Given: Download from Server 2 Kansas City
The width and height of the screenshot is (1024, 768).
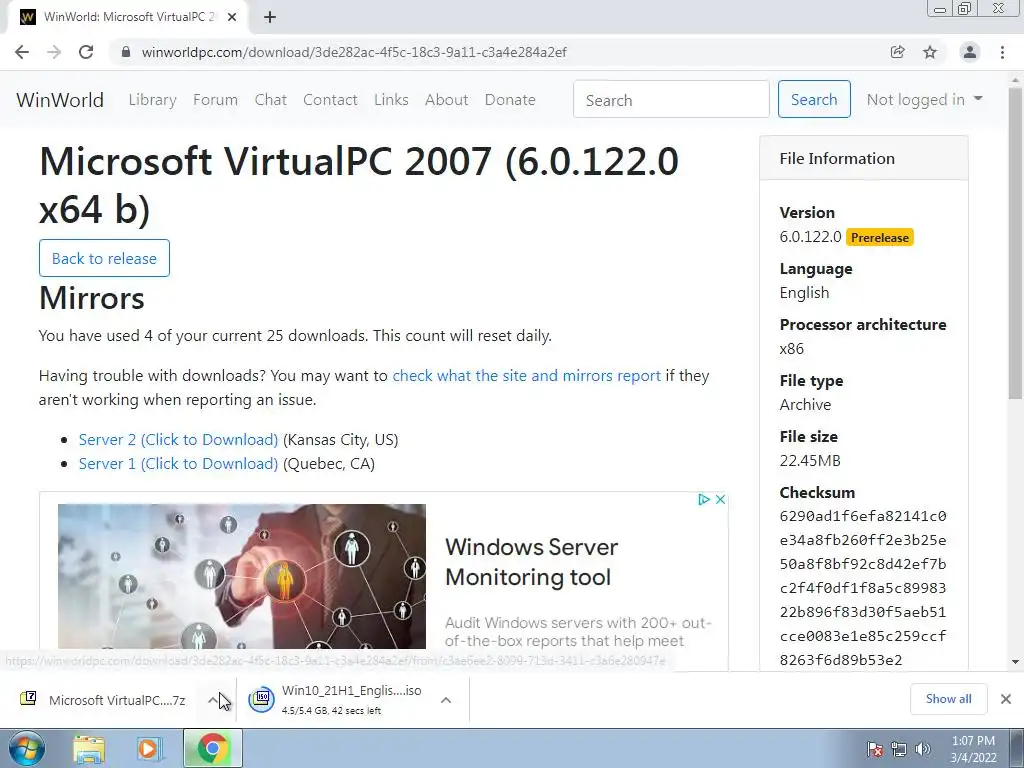Looking at the screenshot, I should click(178, 440).
